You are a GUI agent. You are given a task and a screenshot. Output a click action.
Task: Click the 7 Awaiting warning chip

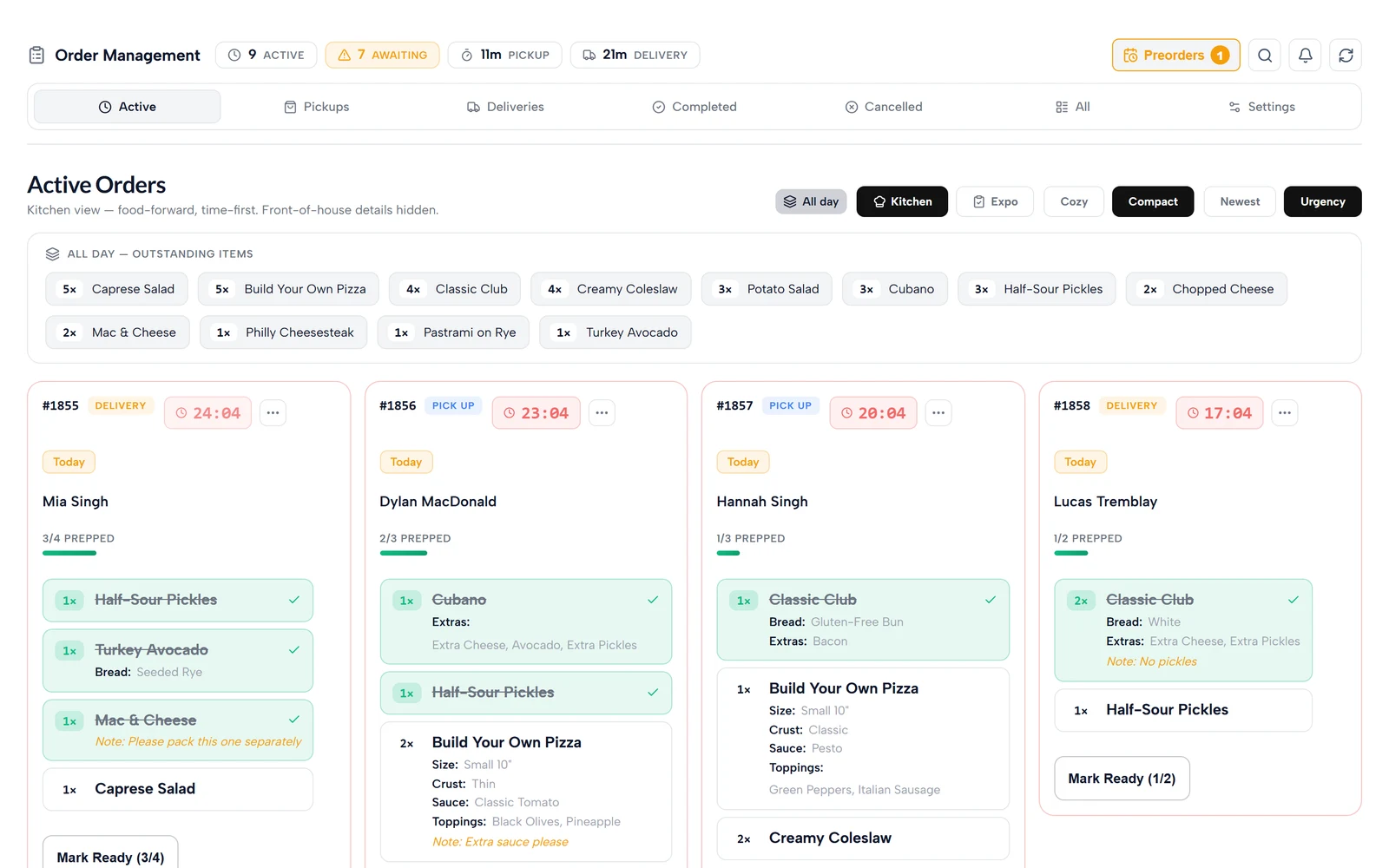pyautogui.click(x=382, y=55)
